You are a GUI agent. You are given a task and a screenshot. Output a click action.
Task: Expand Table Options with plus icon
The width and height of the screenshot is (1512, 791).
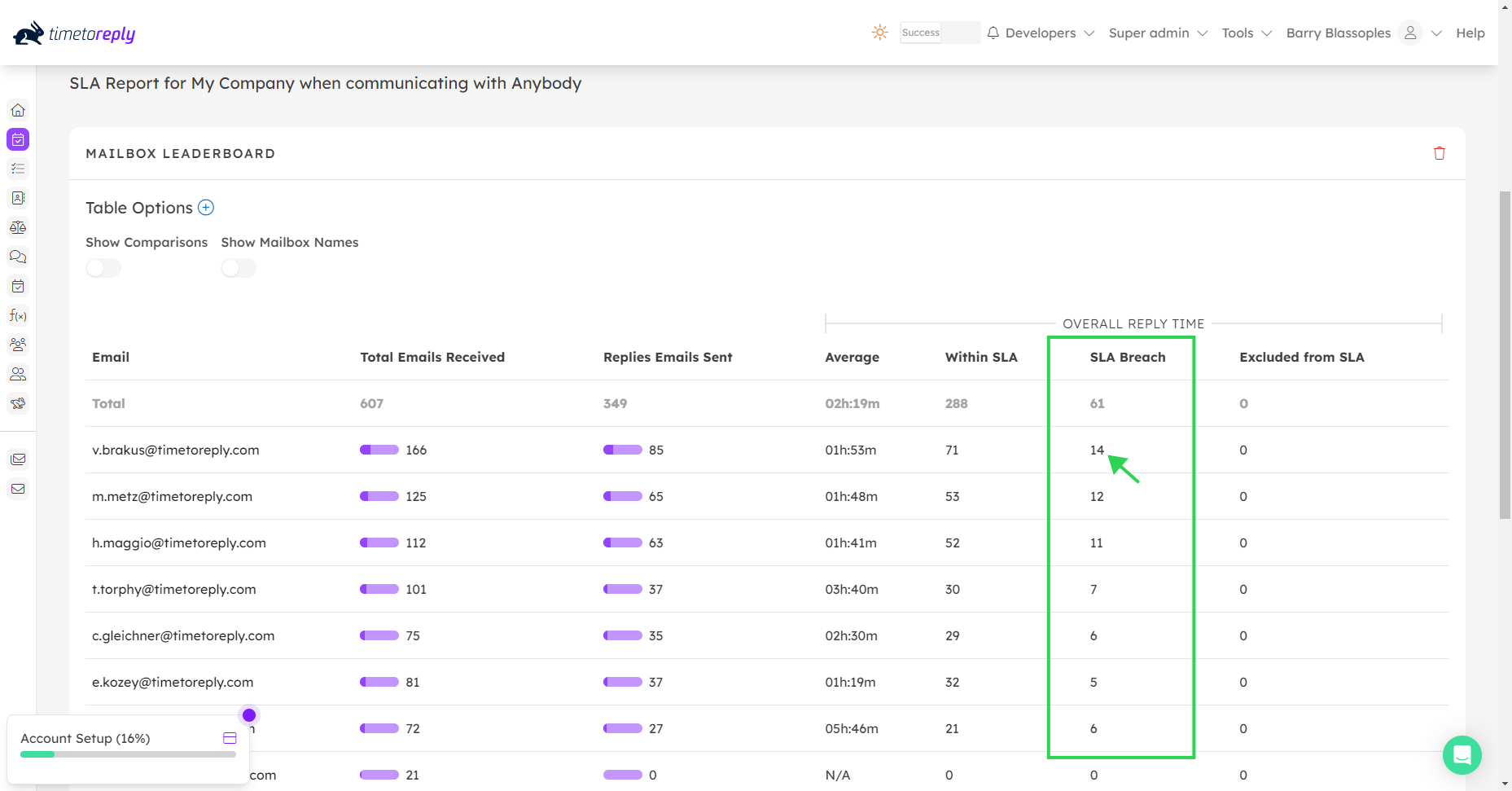(206, 208)
